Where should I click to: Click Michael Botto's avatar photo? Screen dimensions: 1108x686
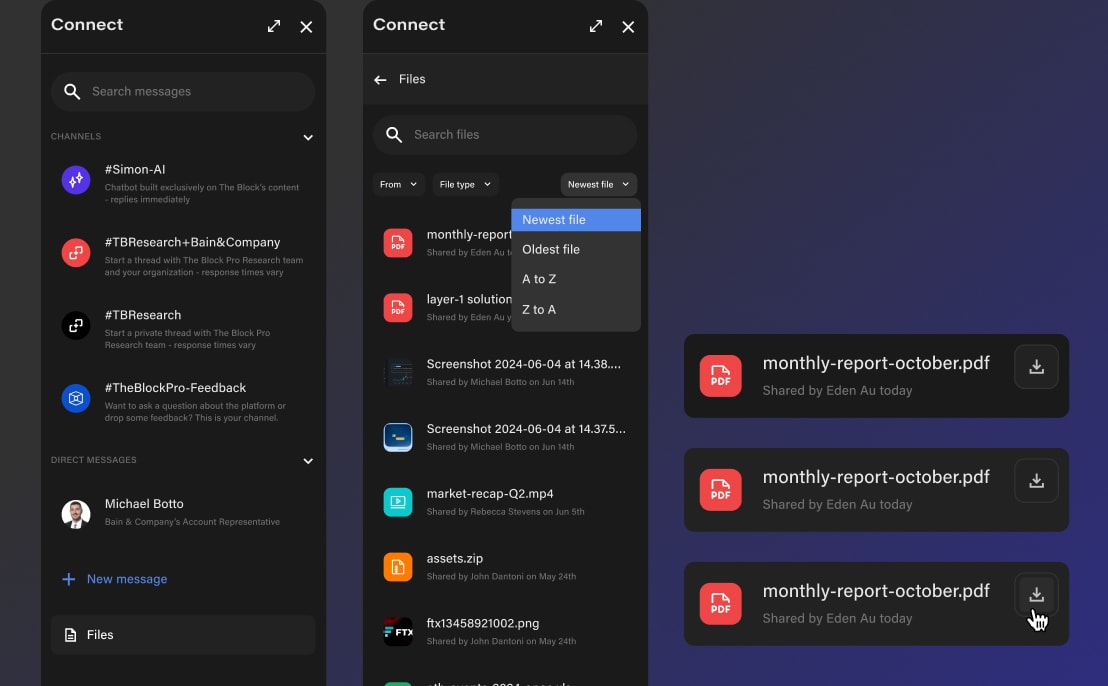(x=76, y=513)
